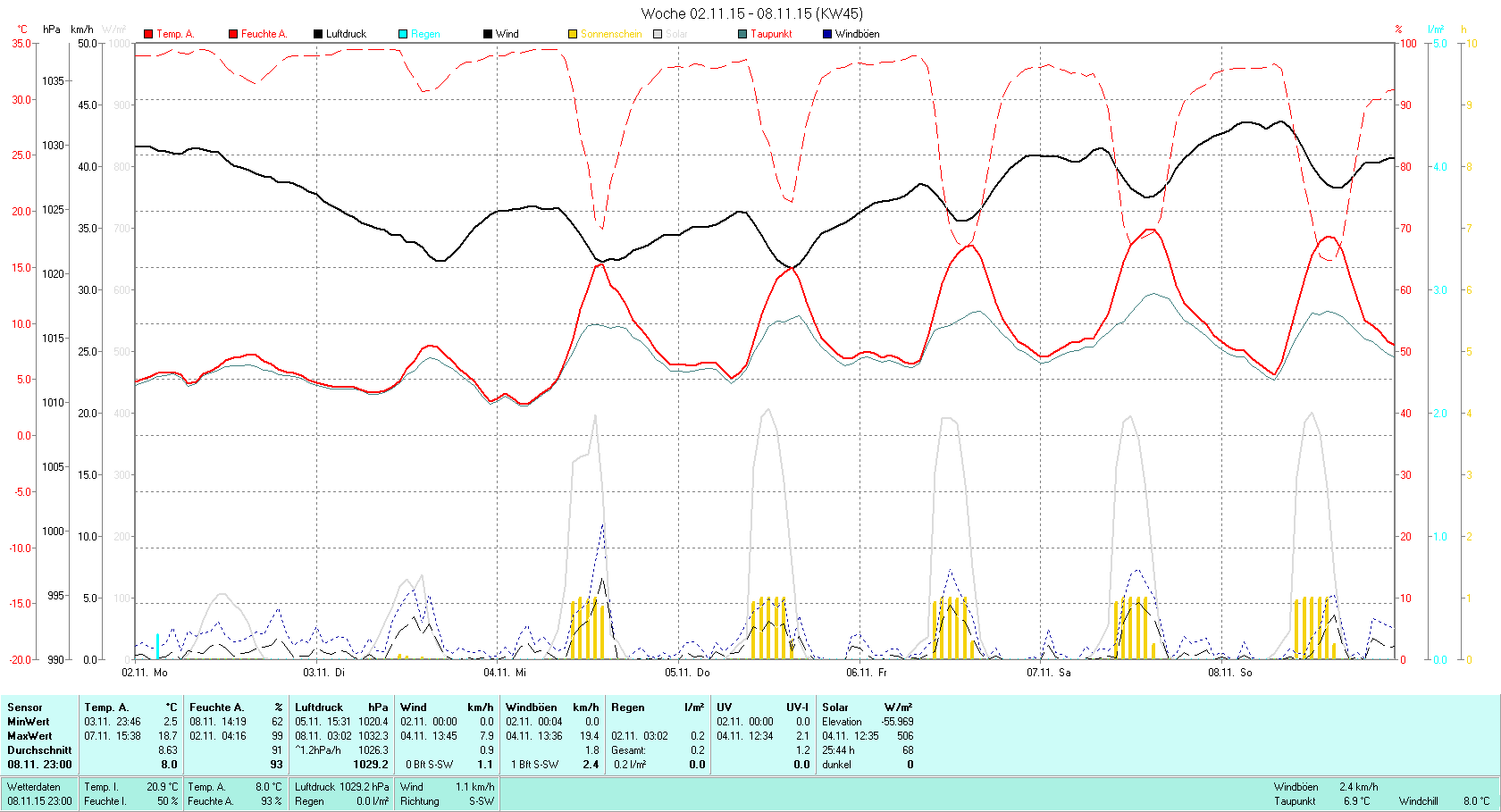Click the '1 Bft S-SW' gust text

tap(535, 765)
